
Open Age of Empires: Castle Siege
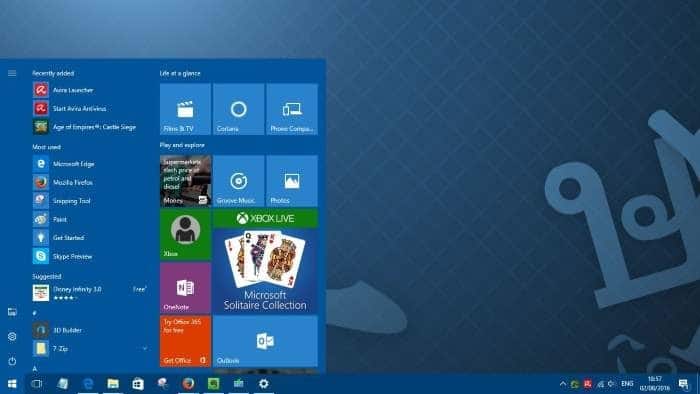(90, 127)
